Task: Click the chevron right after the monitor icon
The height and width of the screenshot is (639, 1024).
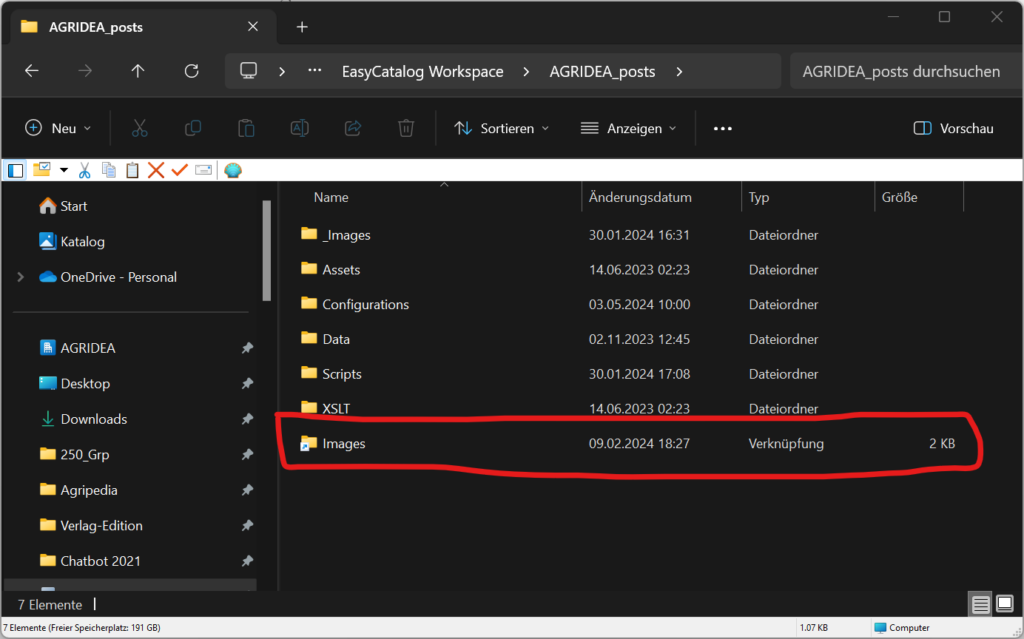Action: tap(282, 71)
